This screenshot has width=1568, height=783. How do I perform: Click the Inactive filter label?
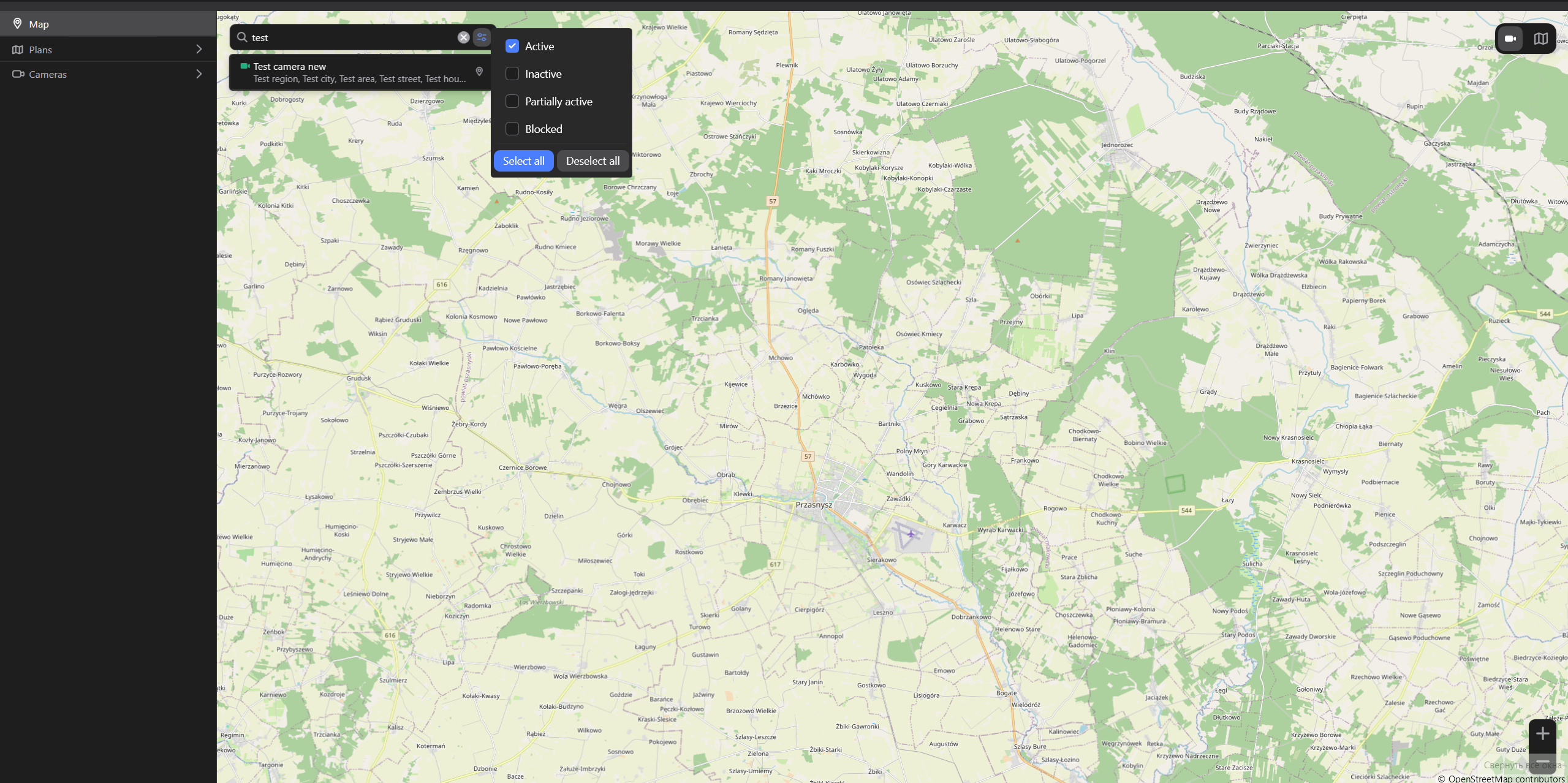pyautogui.click(x=543, y=74)
